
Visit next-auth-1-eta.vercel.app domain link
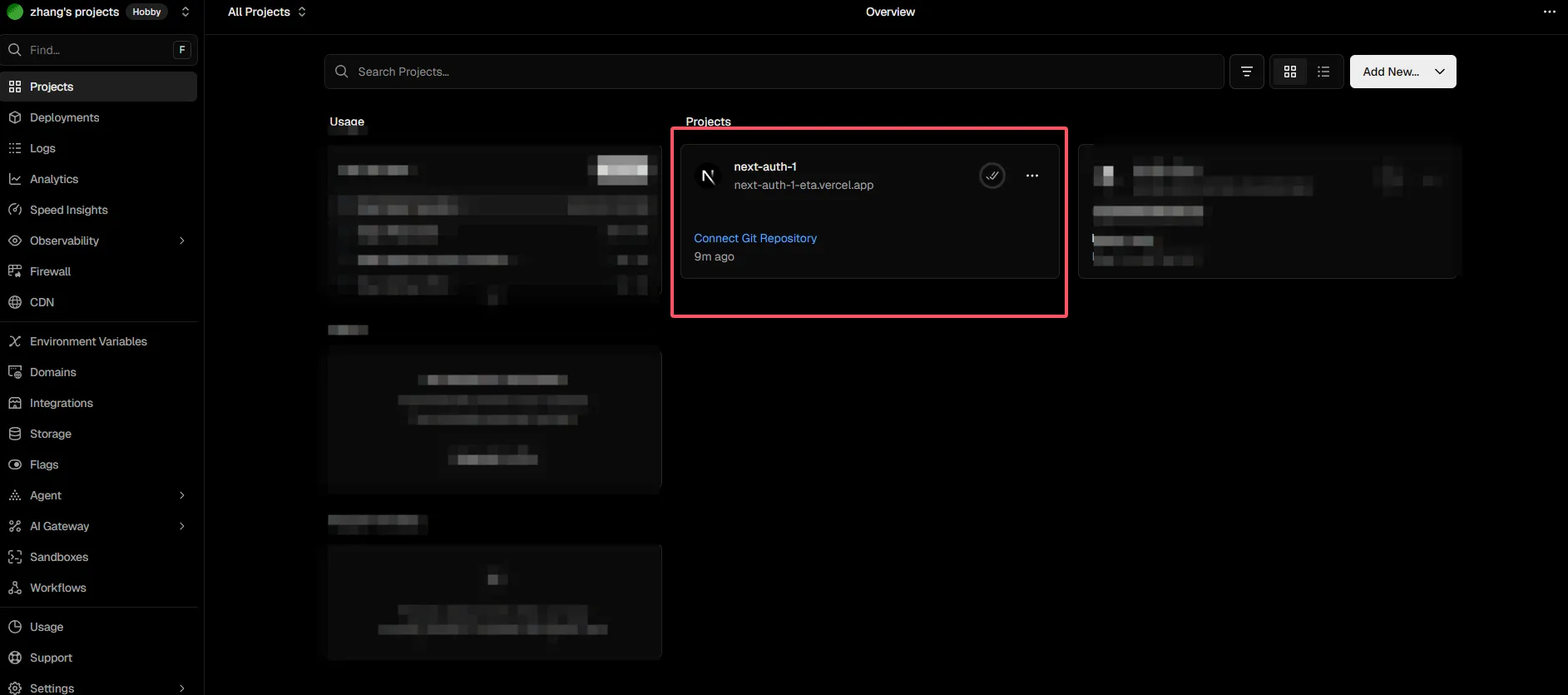[804, 185]
